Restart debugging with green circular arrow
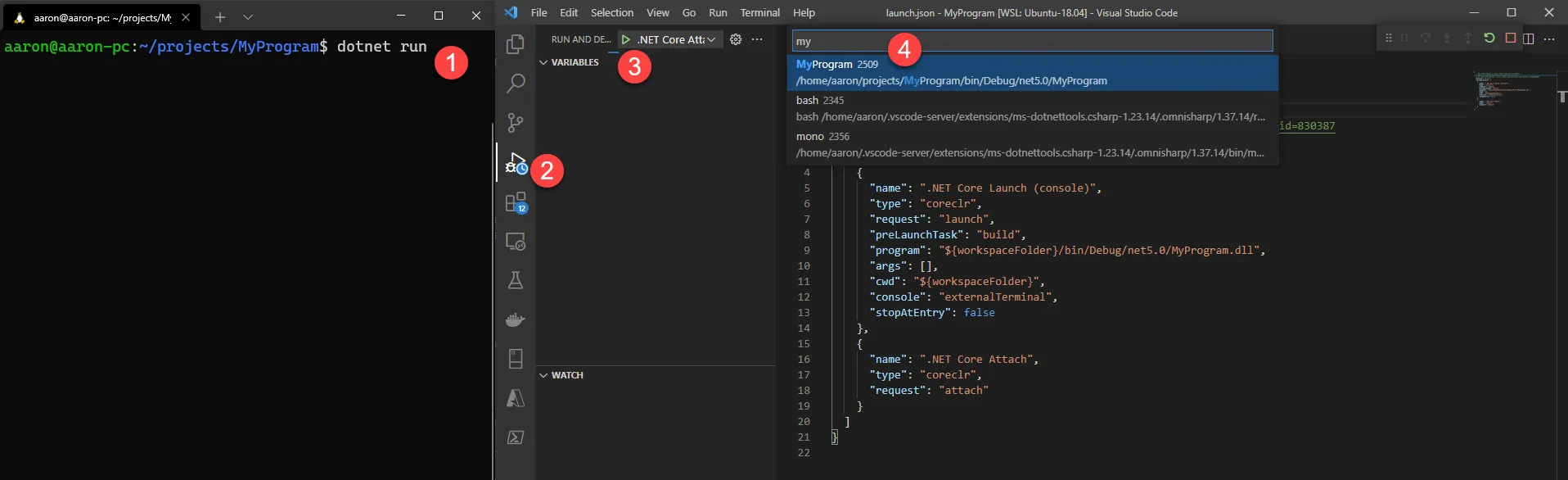The height and width of the screenshot is (480, 1568). tap(1489, 38)
